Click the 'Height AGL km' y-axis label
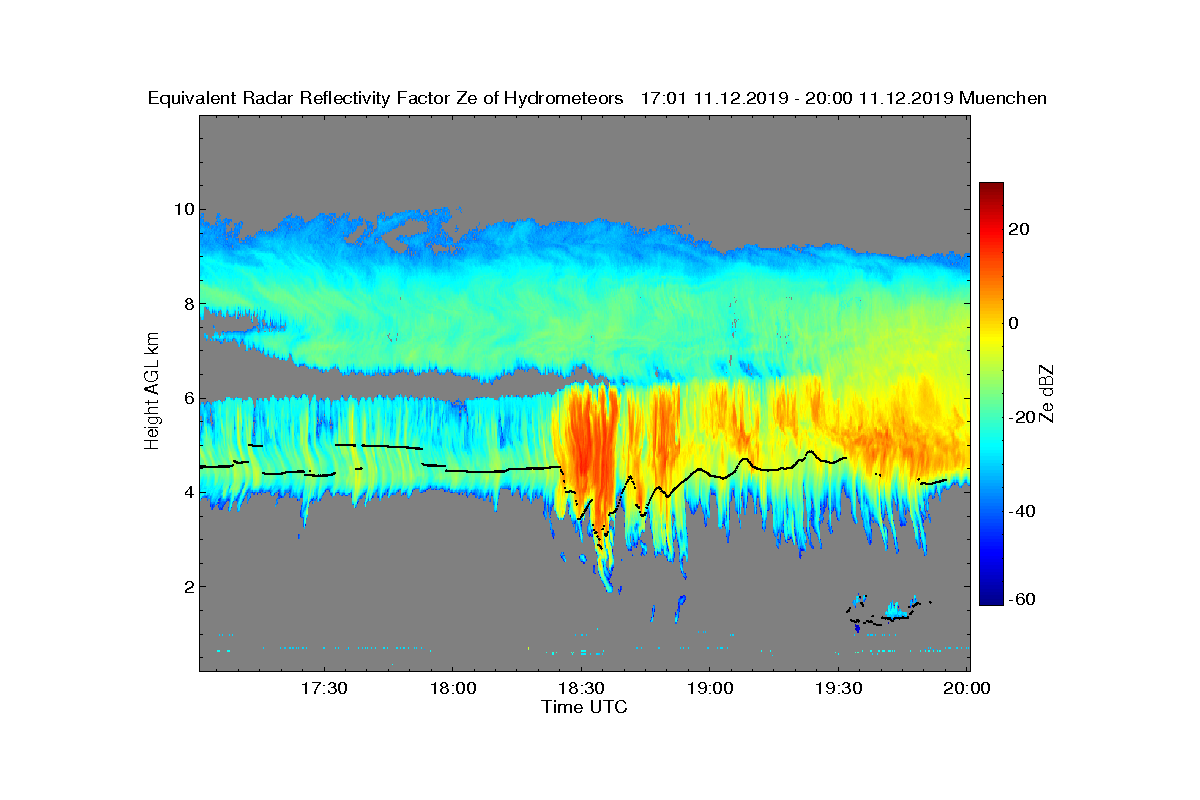This screenshot has height=800, width=1200. click(152, 392)
